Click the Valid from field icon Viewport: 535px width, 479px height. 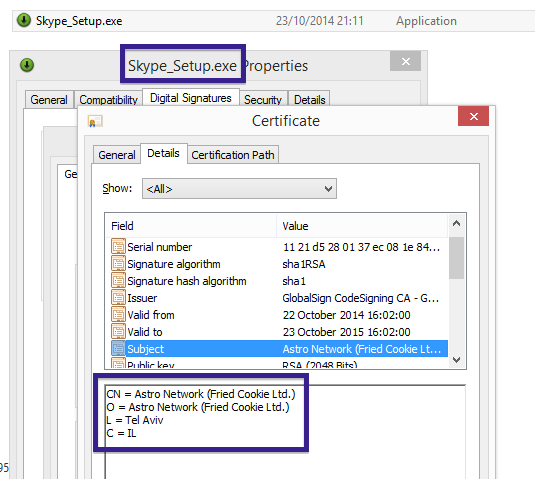pyautogui.click(x=118, y=315)
